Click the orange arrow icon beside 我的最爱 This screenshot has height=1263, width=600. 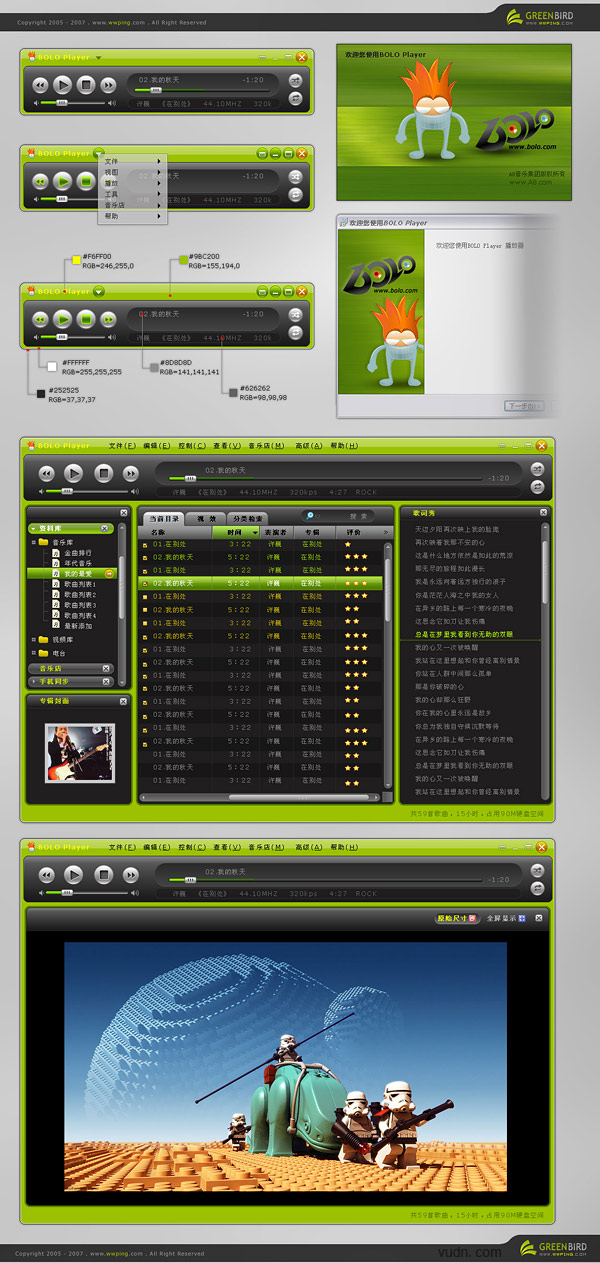(110, 573)
